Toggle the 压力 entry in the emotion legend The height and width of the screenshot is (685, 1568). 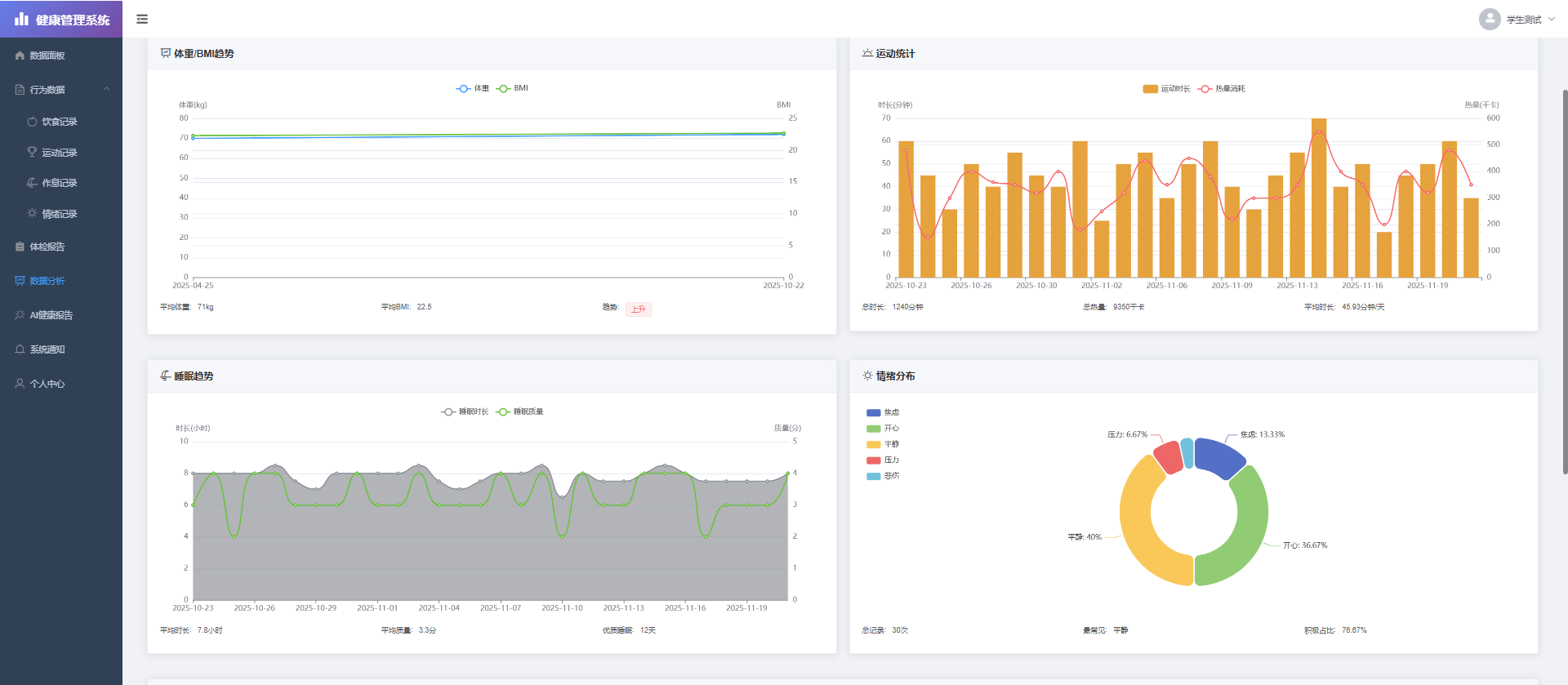[883, 460]
